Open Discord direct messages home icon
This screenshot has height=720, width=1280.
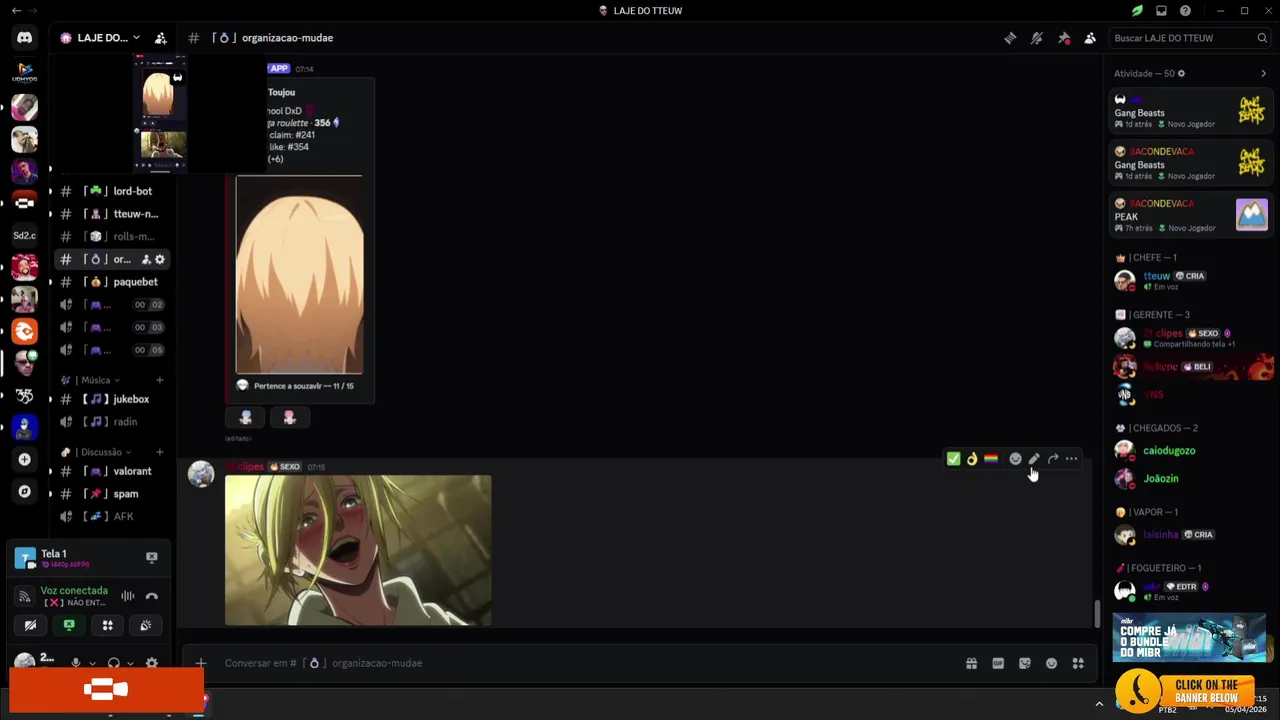(x=24, y=38)
